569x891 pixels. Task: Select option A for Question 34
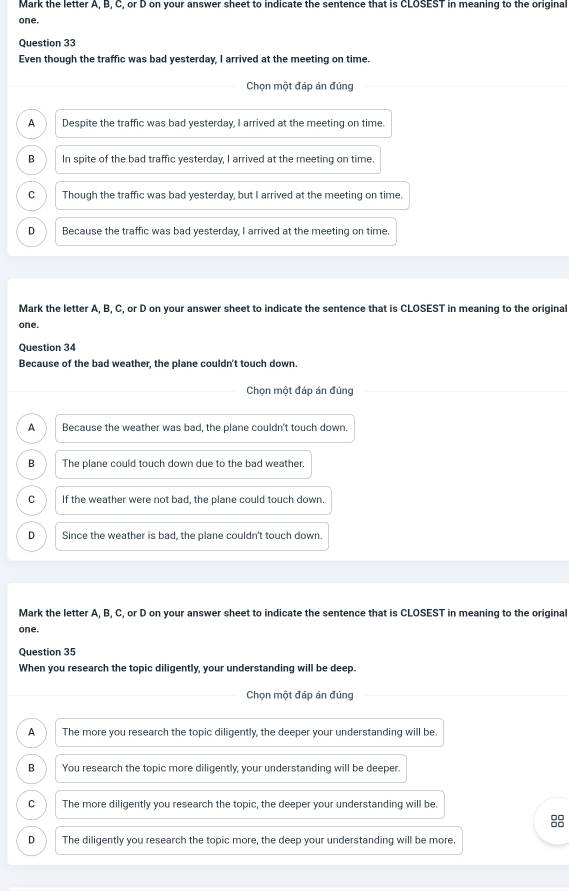31,428
